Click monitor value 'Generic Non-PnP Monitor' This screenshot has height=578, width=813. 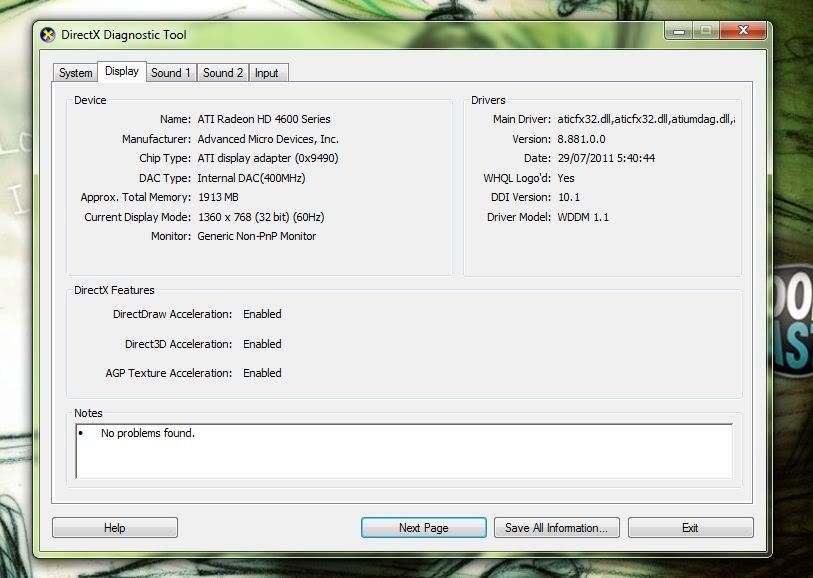click(x=257, y=236)
